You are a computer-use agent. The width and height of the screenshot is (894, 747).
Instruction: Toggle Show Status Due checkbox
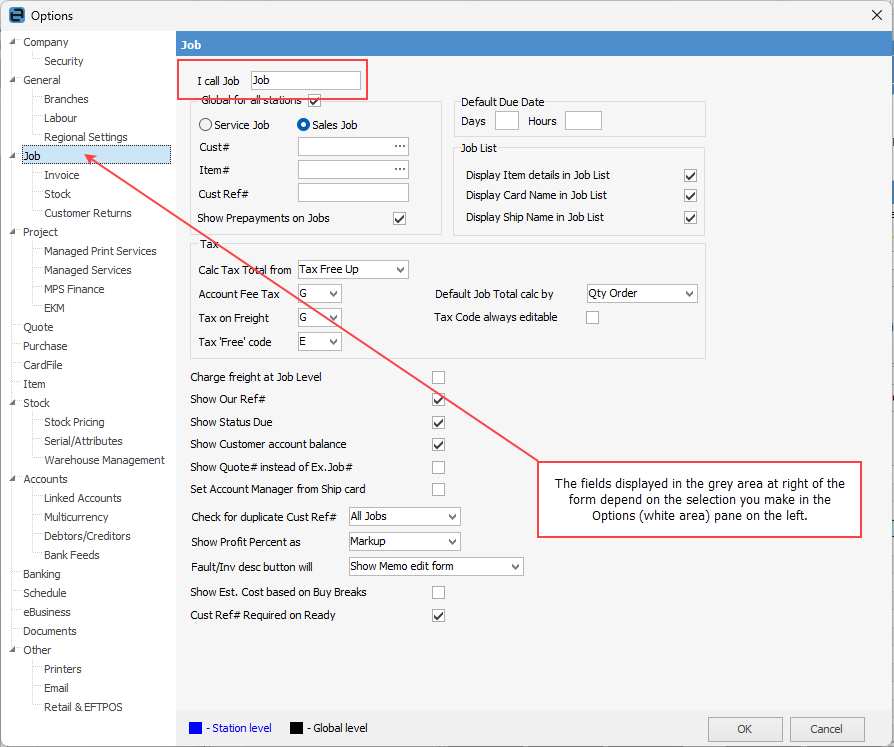tap(438, 423)
